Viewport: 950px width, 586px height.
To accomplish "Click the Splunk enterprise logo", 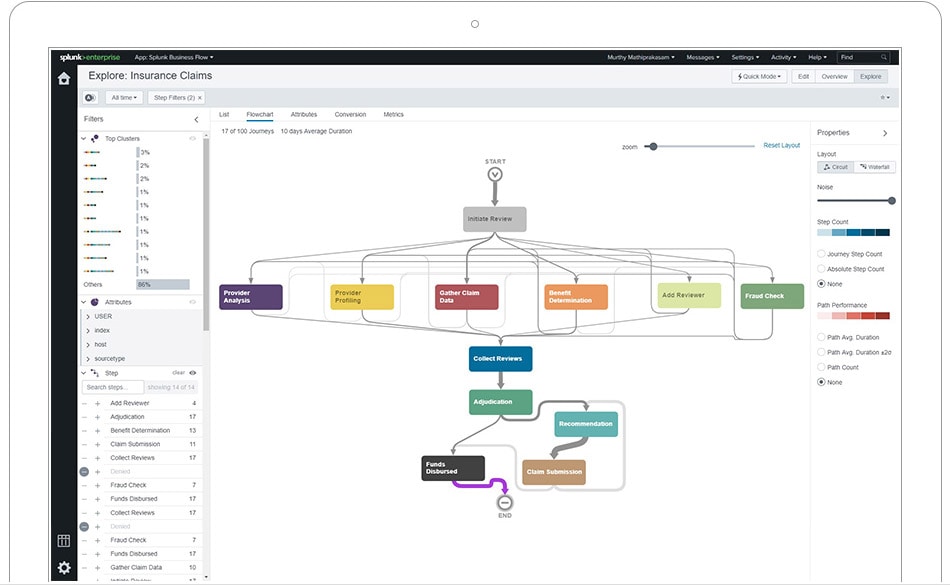I will click(90, 57).
